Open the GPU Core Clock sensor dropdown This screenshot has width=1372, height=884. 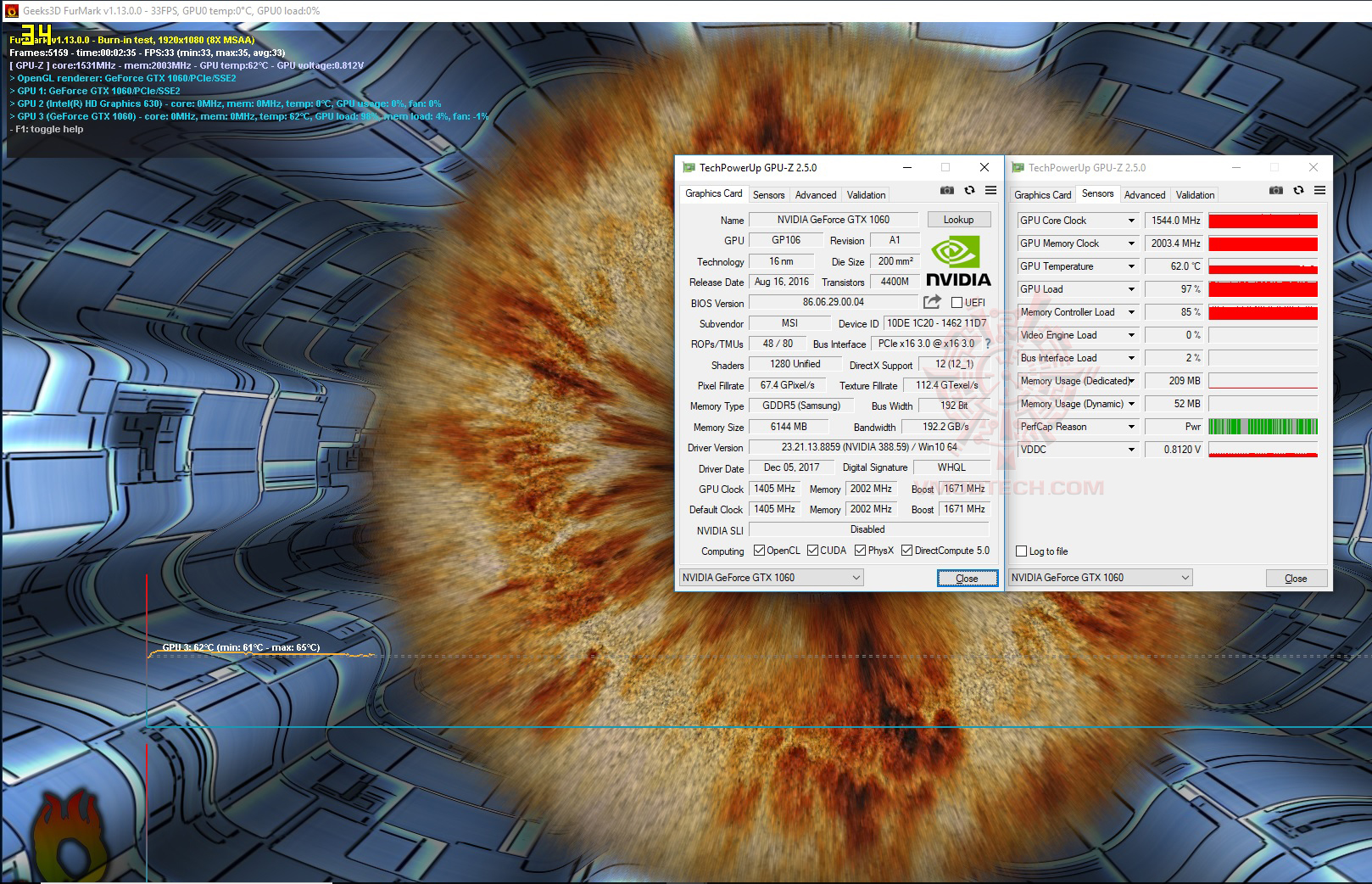1130,221
